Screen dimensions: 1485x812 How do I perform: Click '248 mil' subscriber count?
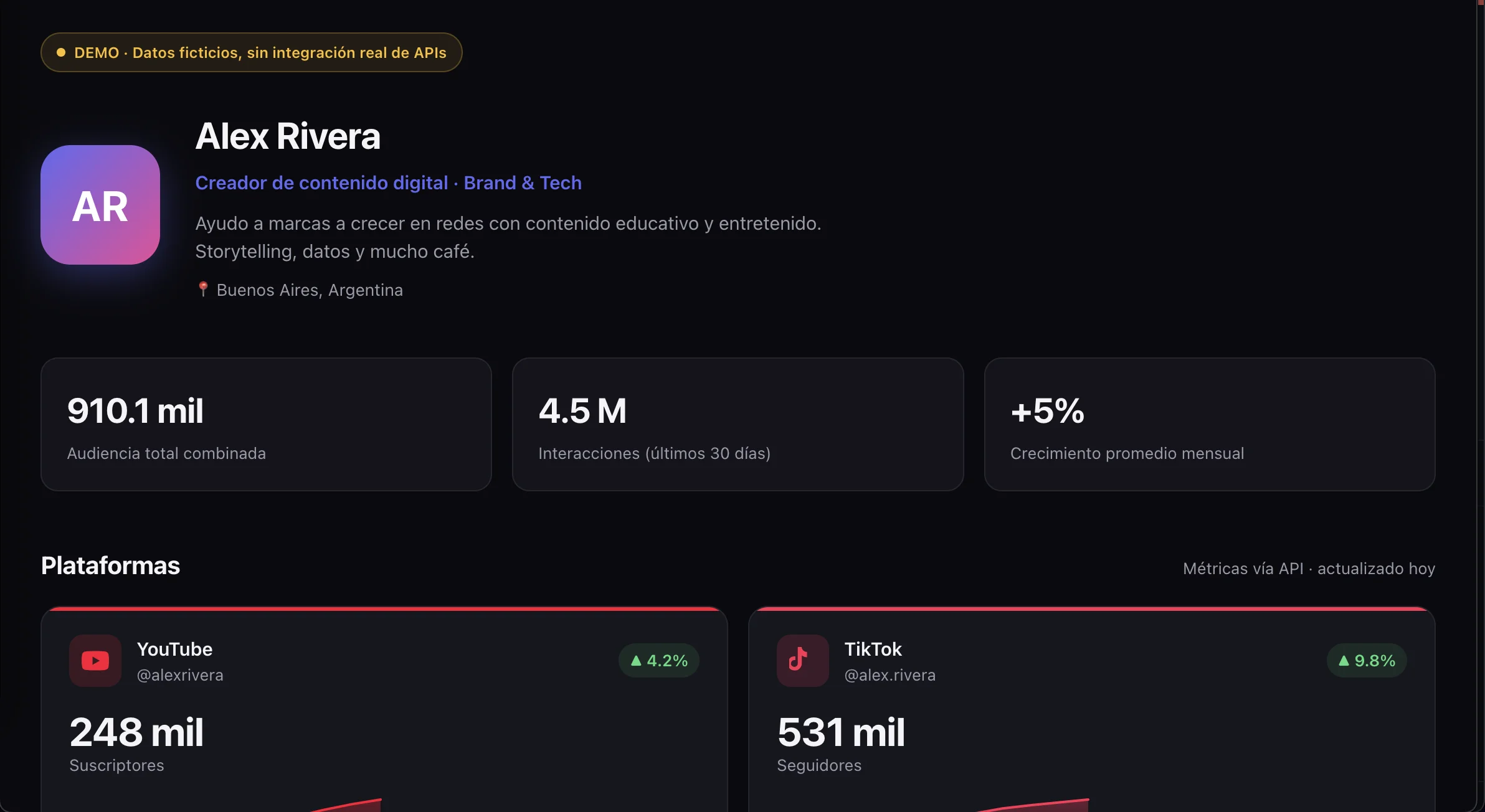(x=136, y=732)
